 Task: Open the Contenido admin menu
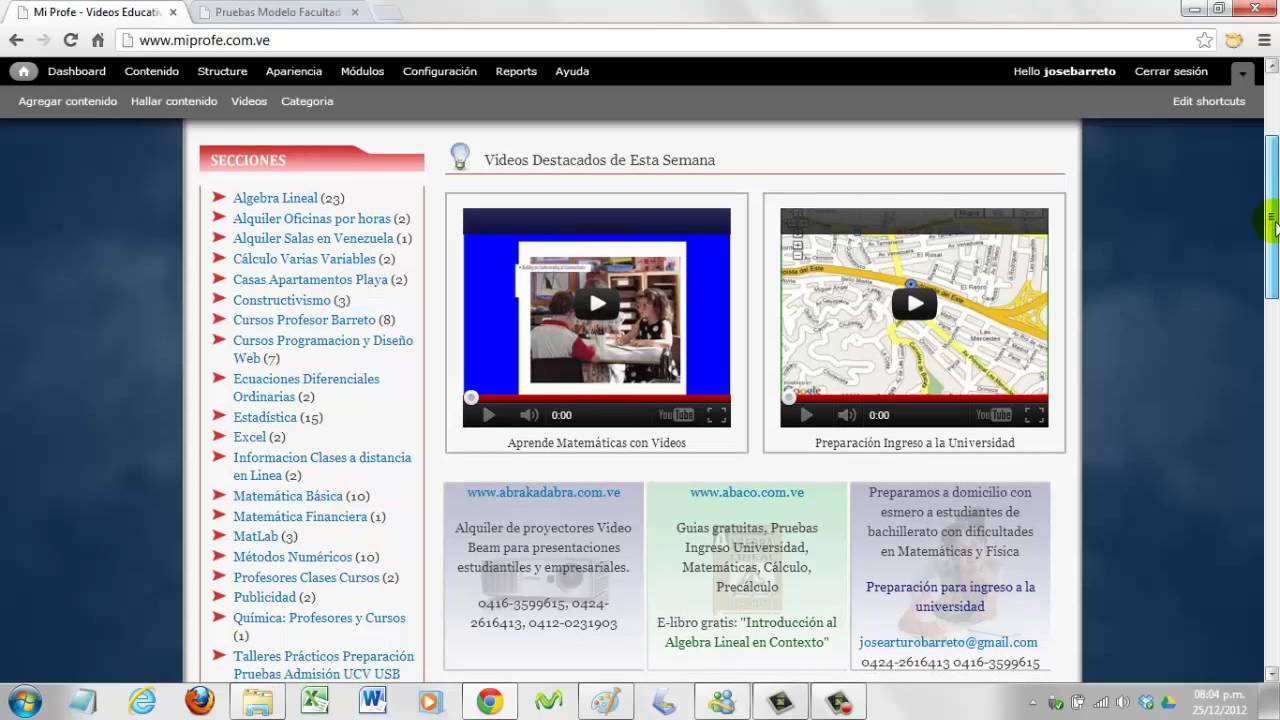[x=152, y=71]
